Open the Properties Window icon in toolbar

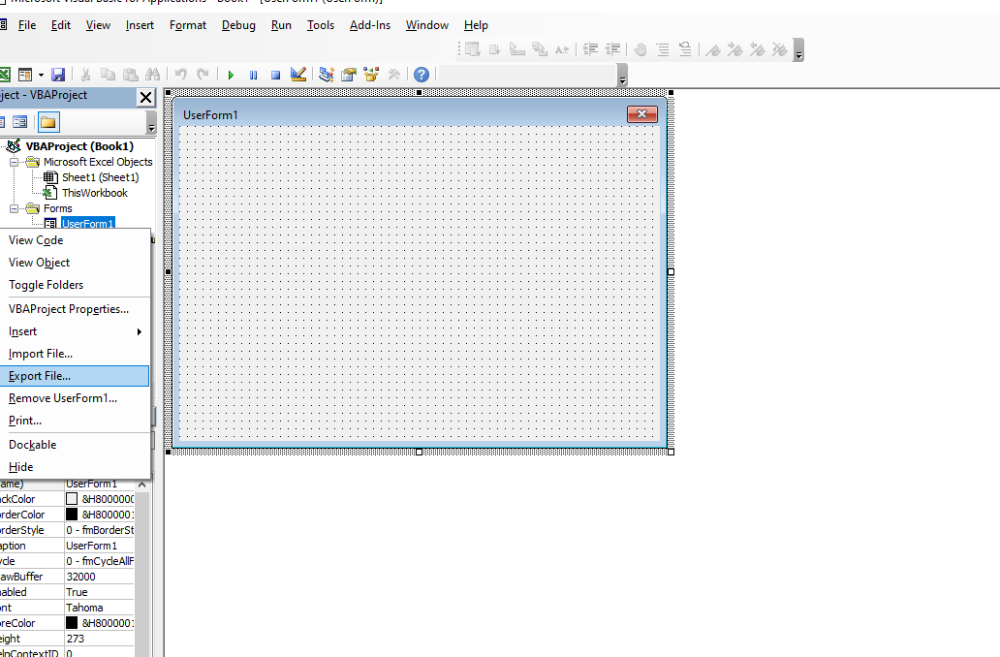point(349,75)
